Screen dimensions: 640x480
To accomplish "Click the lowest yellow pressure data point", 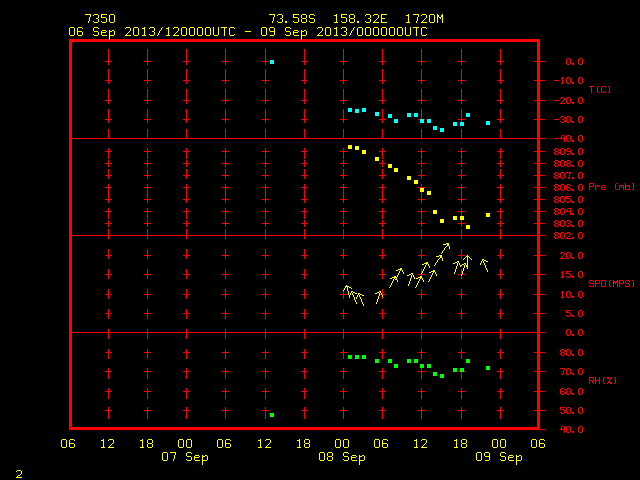I will [468, 227].
